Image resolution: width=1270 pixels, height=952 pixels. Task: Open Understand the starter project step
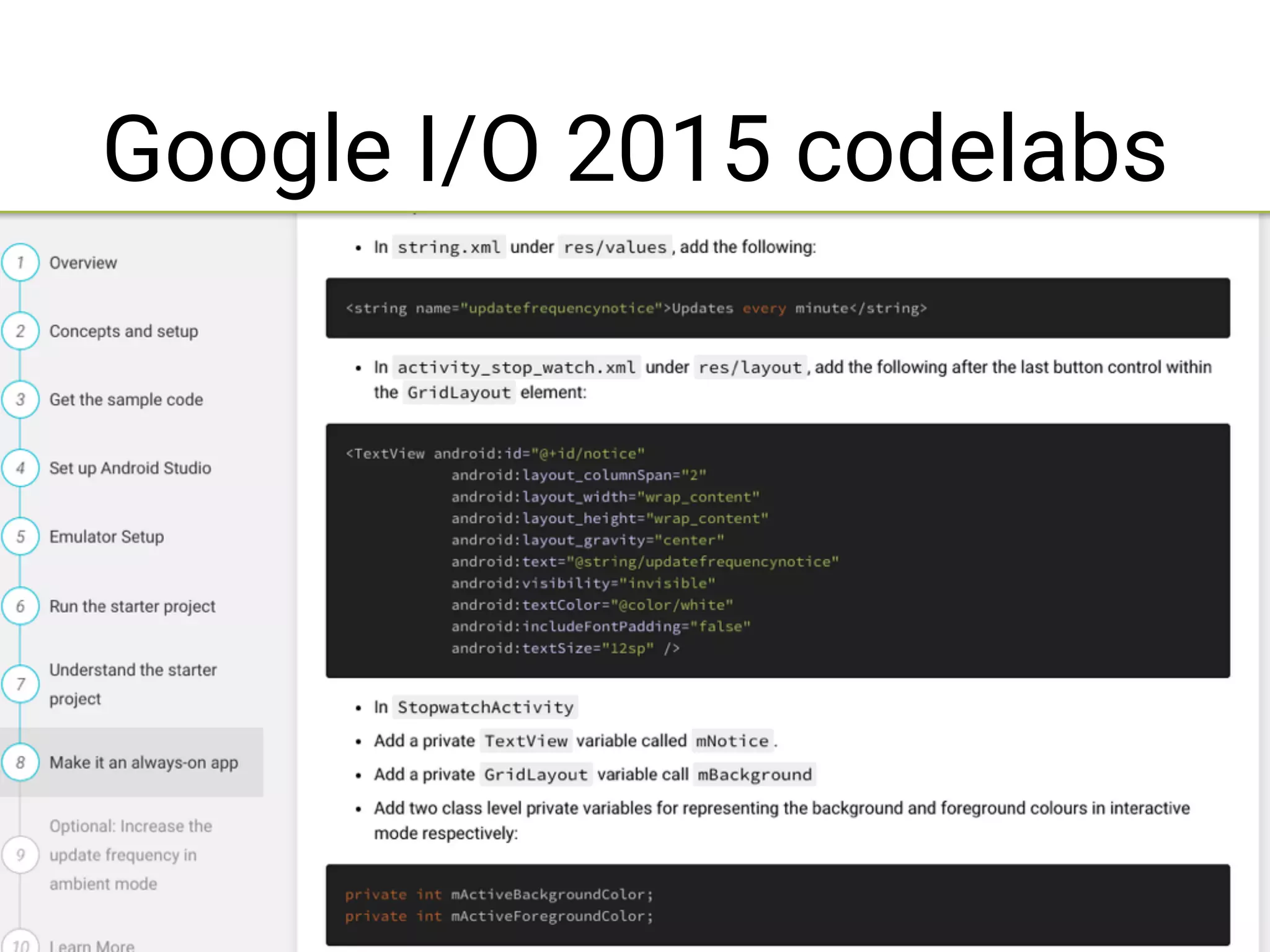tap(133, 684)
